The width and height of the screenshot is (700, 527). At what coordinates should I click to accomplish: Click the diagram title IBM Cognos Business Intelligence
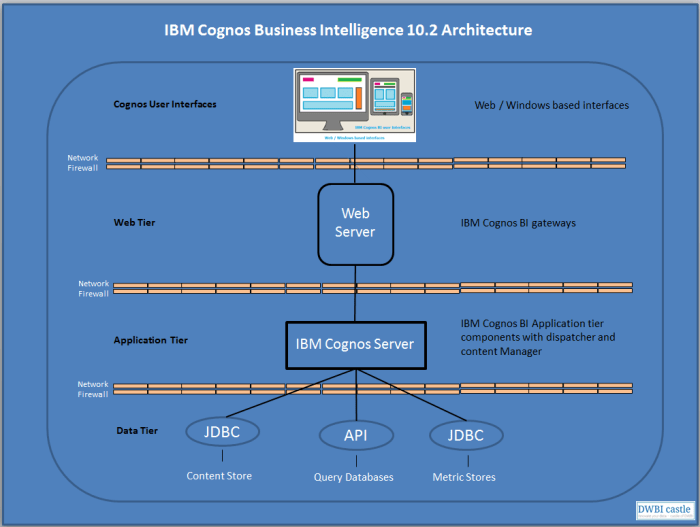[348, 30]
